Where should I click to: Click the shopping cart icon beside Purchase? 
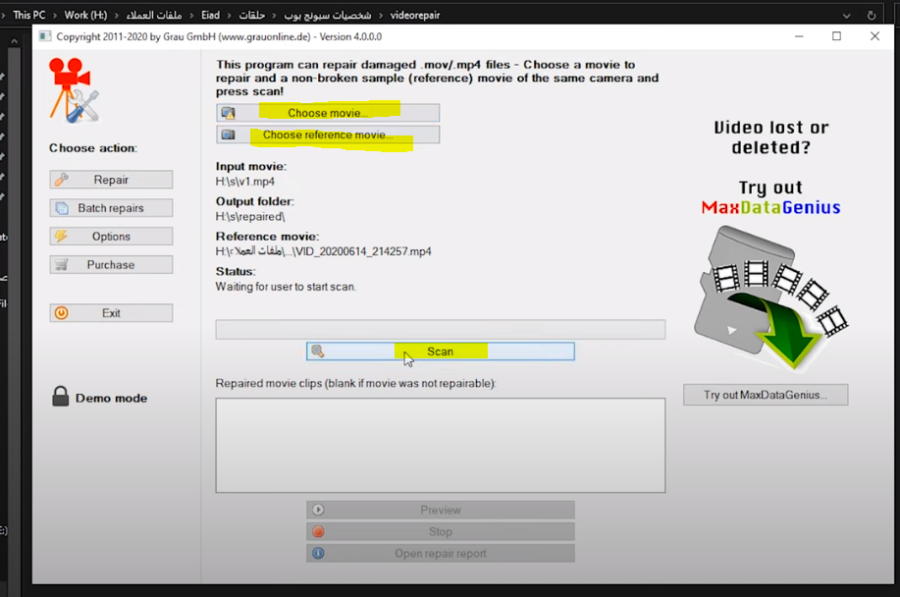[x=61, y=265]
